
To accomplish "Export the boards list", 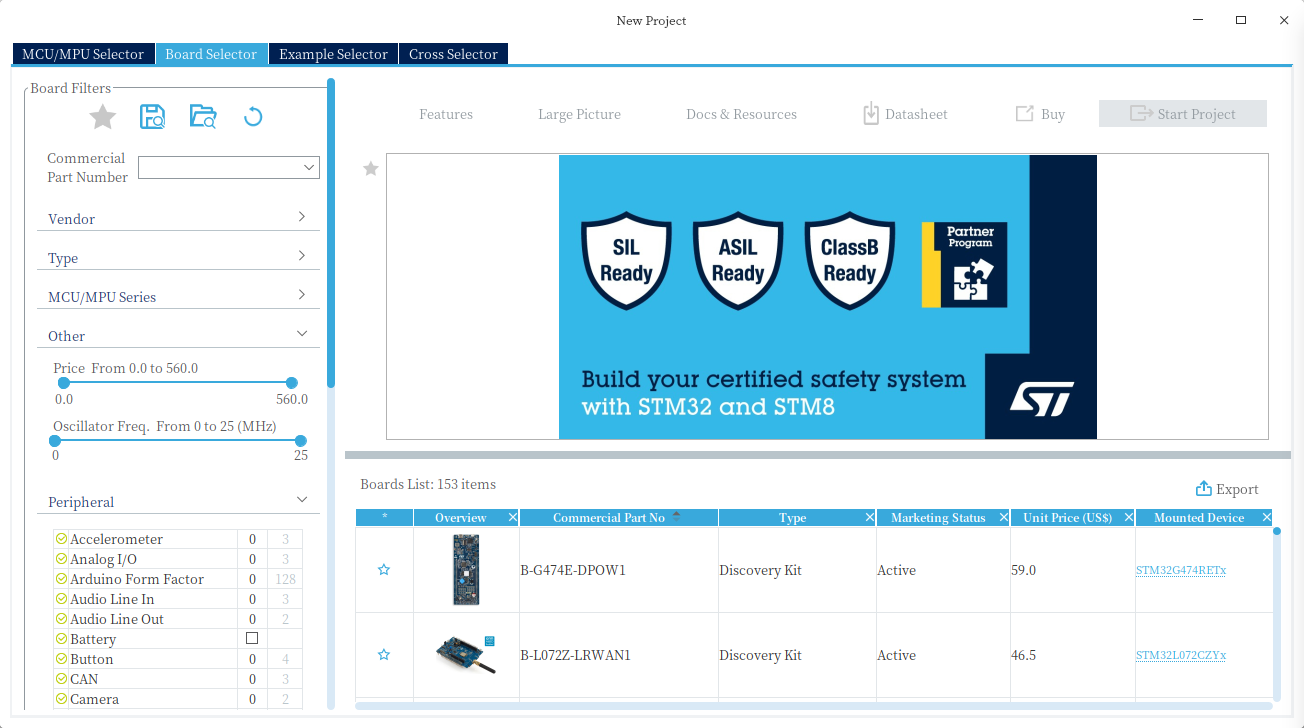I will tap(1227, 489).
